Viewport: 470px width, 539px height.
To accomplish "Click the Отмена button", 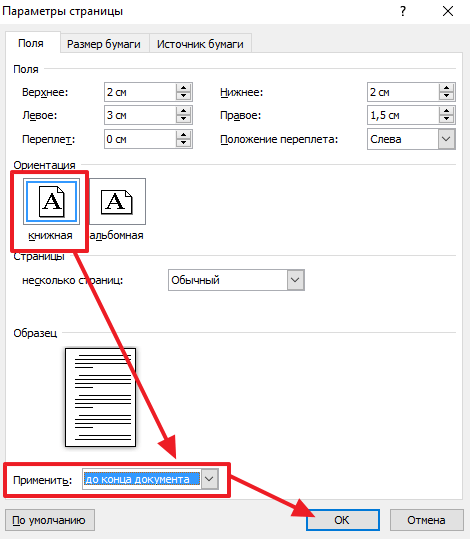I will tap(426, 520).
